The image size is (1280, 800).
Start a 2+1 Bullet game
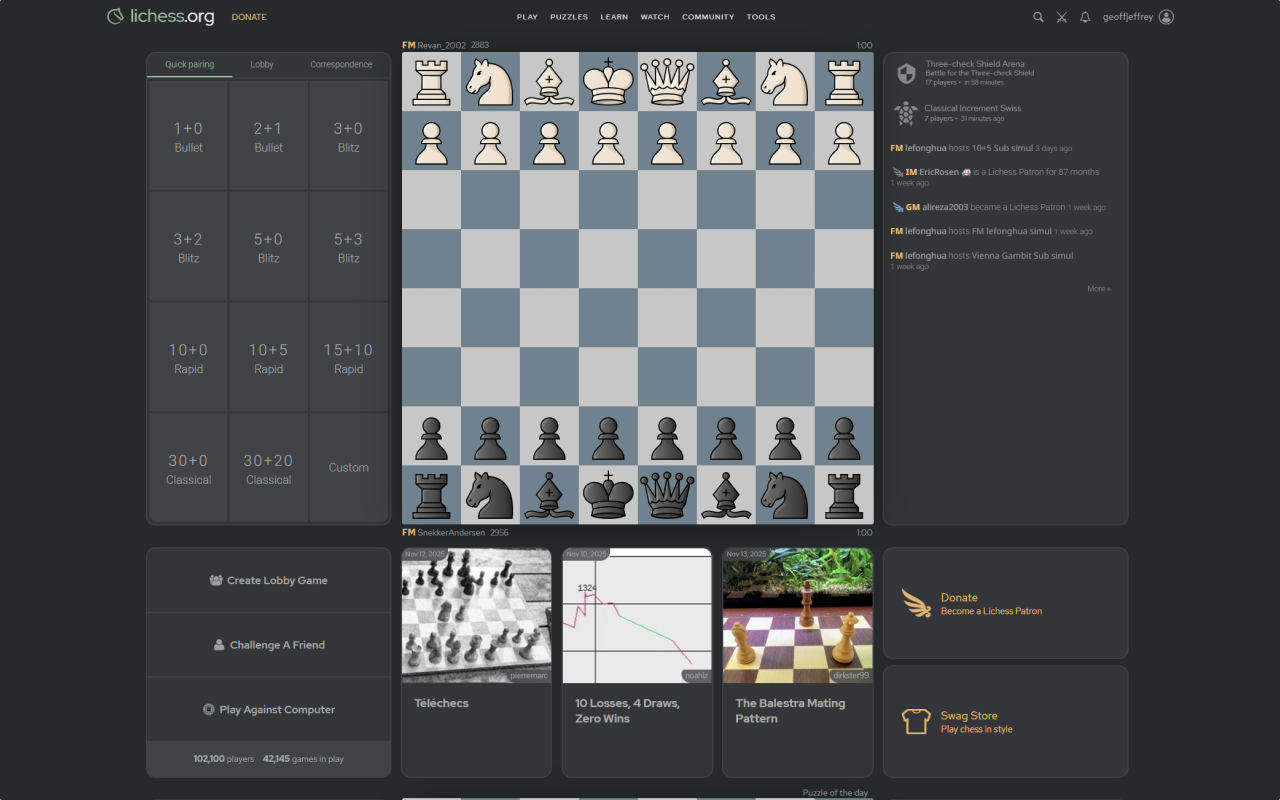[268, 136]
